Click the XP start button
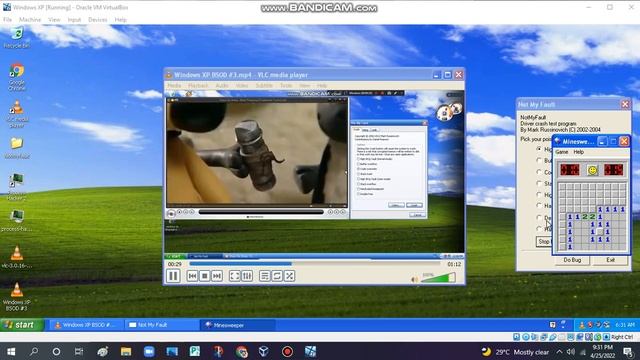The height and width of the screenshot is (360, 640). (21, 325)
